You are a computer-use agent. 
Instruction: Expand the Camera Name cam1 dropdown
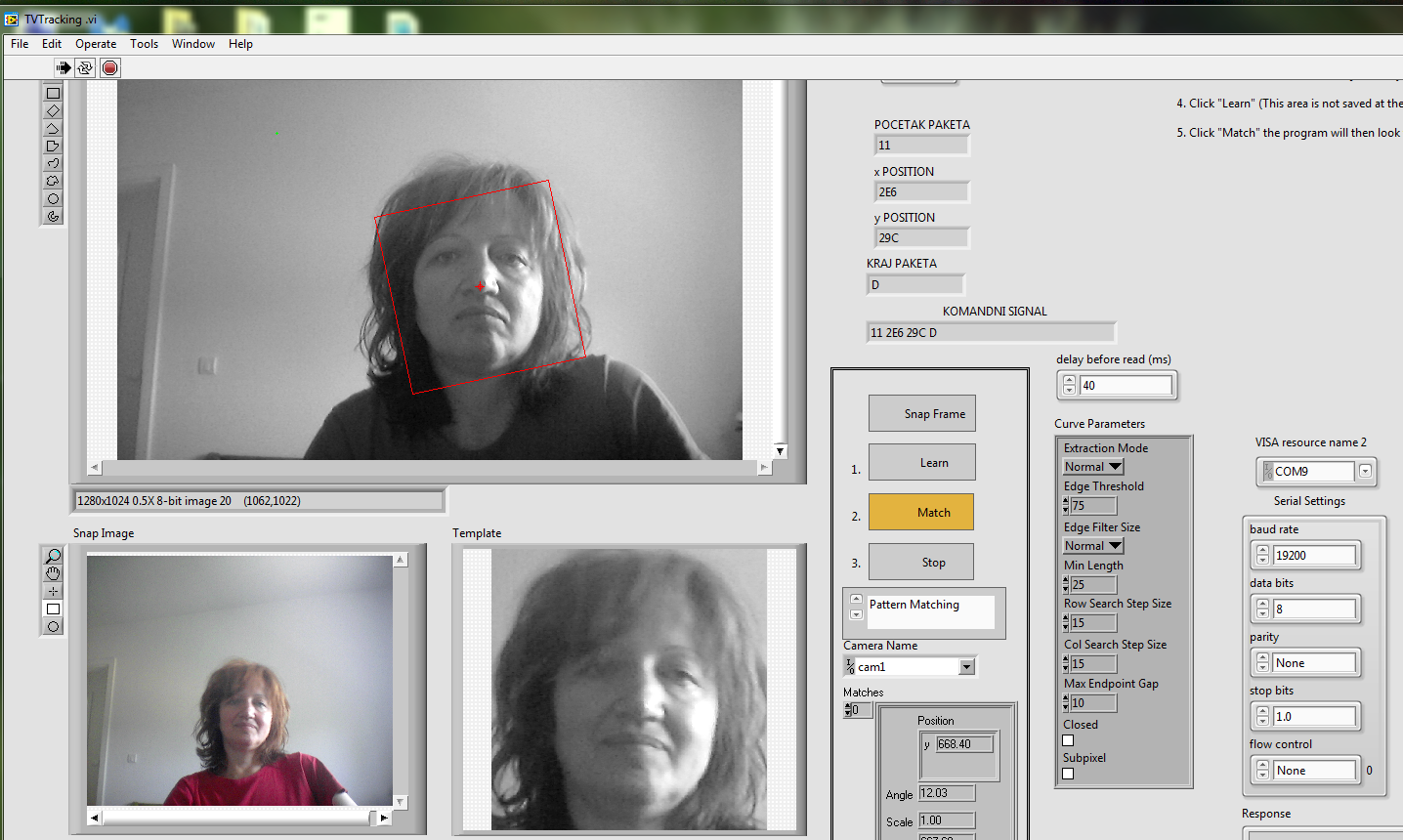coord(966,667)
